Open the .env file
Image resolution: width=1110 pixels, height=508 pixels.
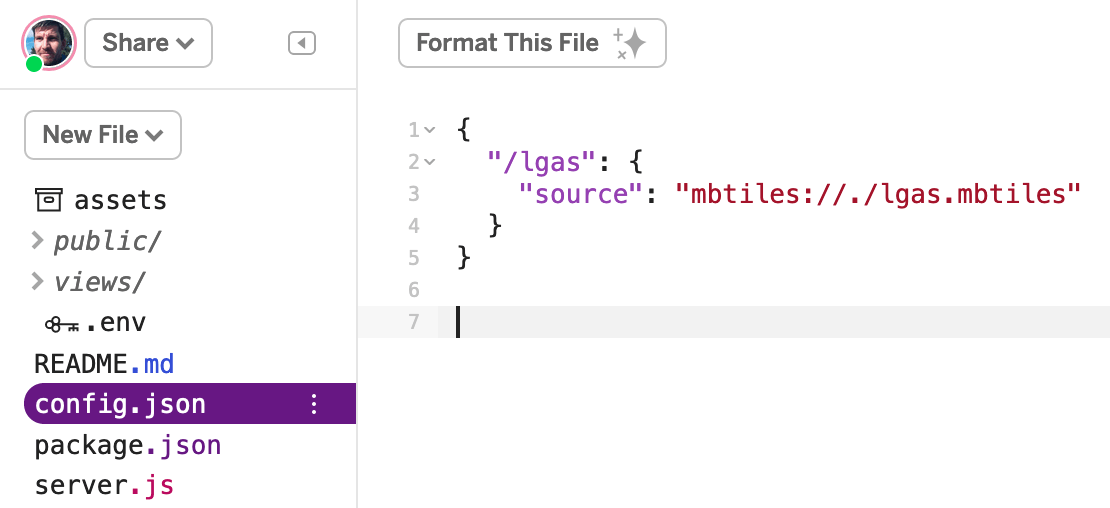(x=115, y=323)
